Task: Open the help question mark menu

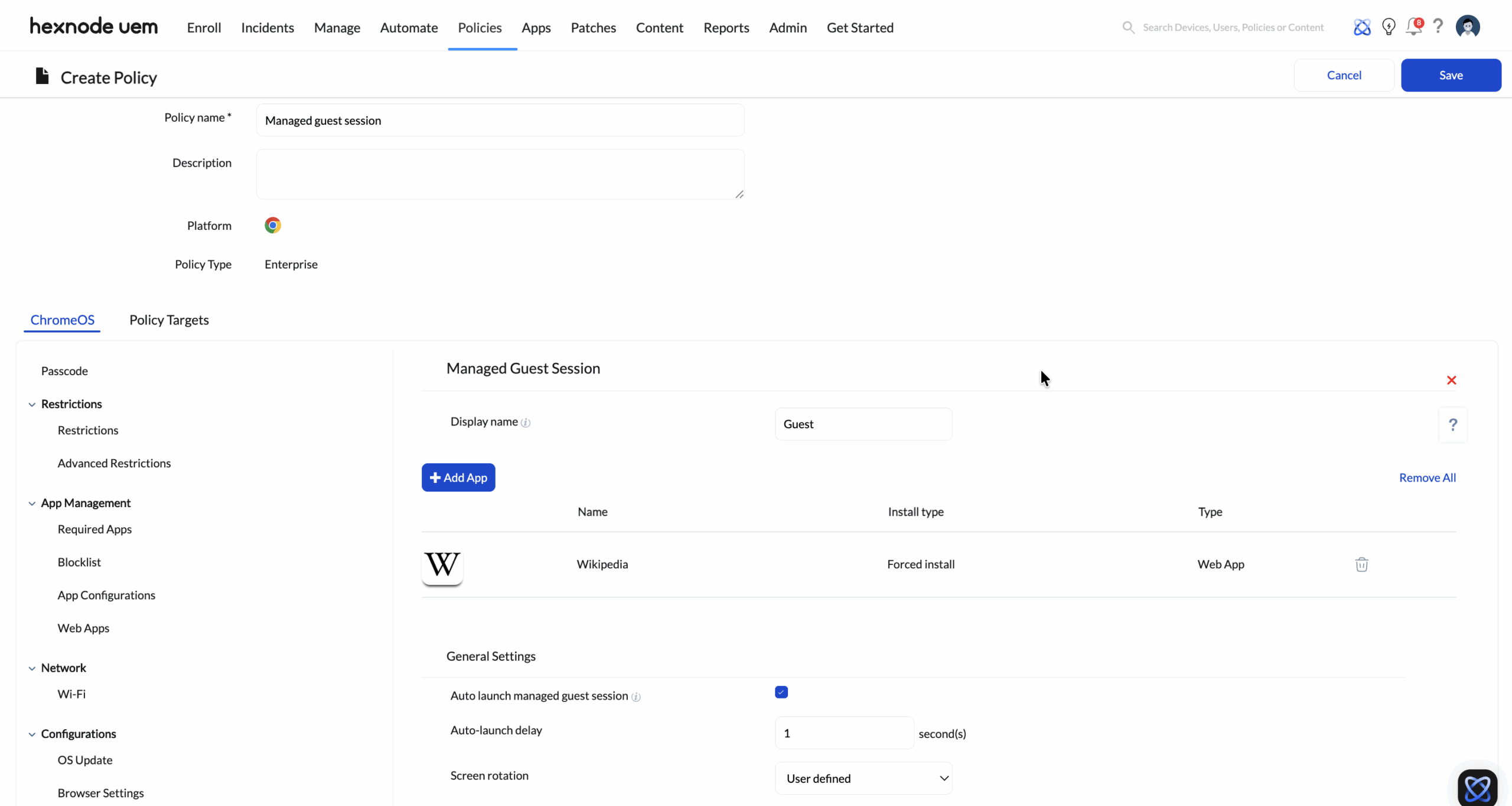Action: [1438, 27]
